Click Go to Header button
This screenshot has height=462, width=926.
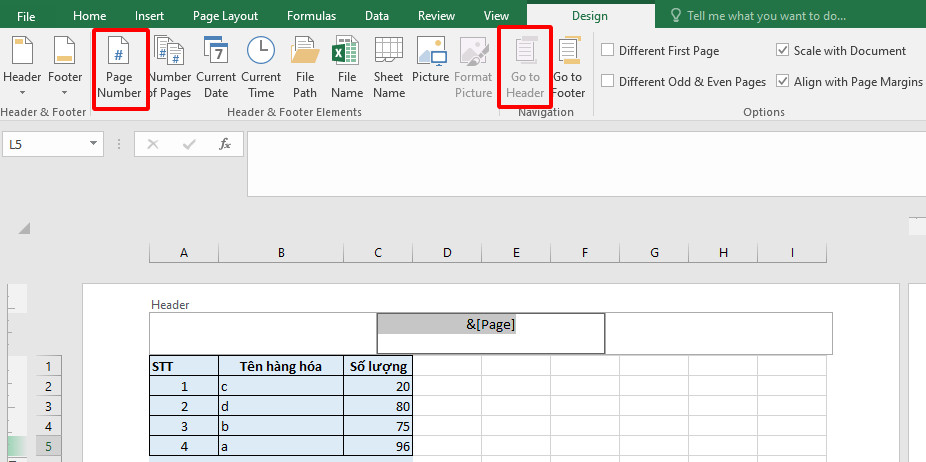[x=525, y=67]
